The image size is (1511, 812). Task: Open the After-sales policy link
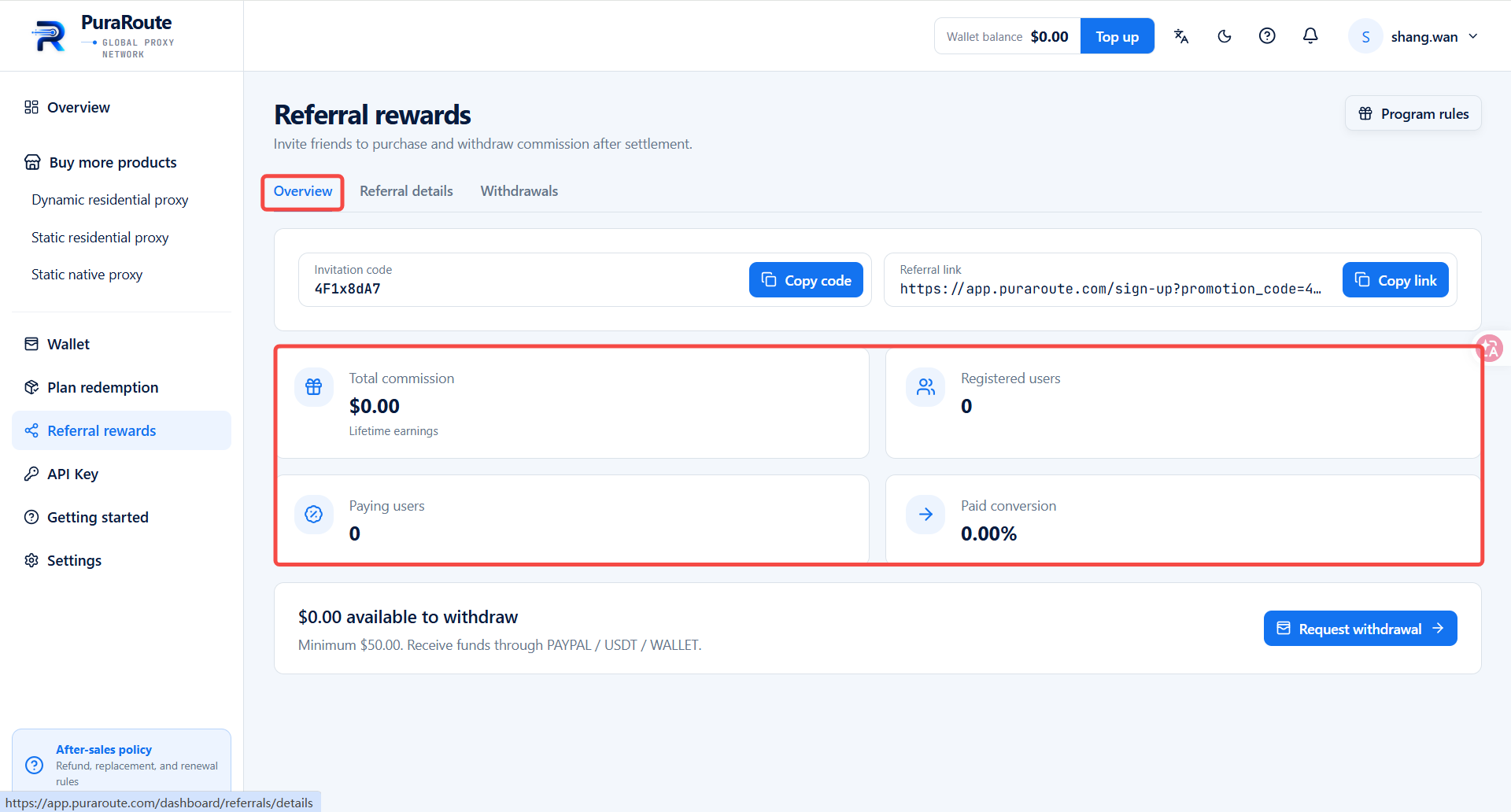104,750
